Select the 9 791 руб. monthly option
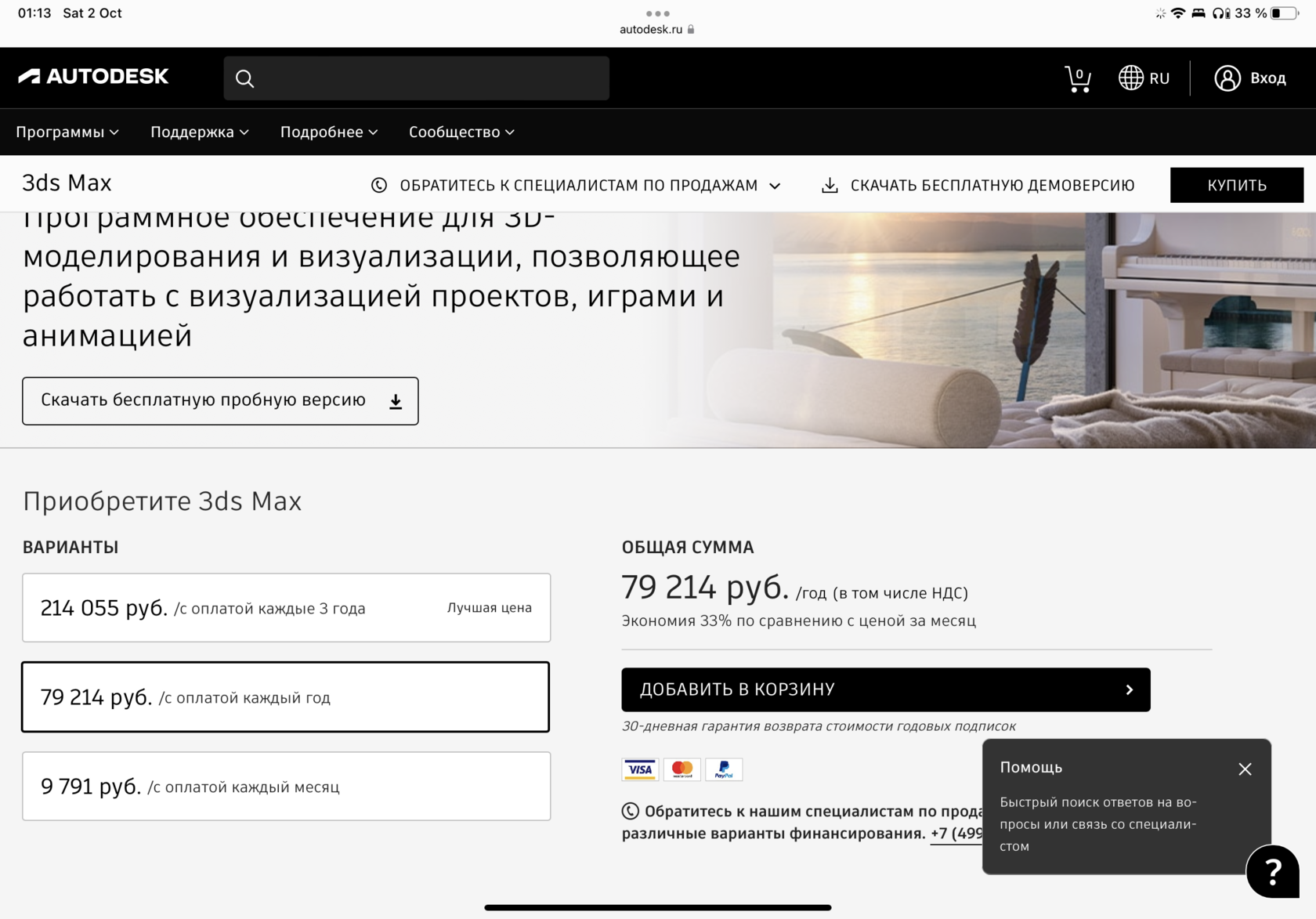Screen dimensions: 1316x919 click(287, 787)
